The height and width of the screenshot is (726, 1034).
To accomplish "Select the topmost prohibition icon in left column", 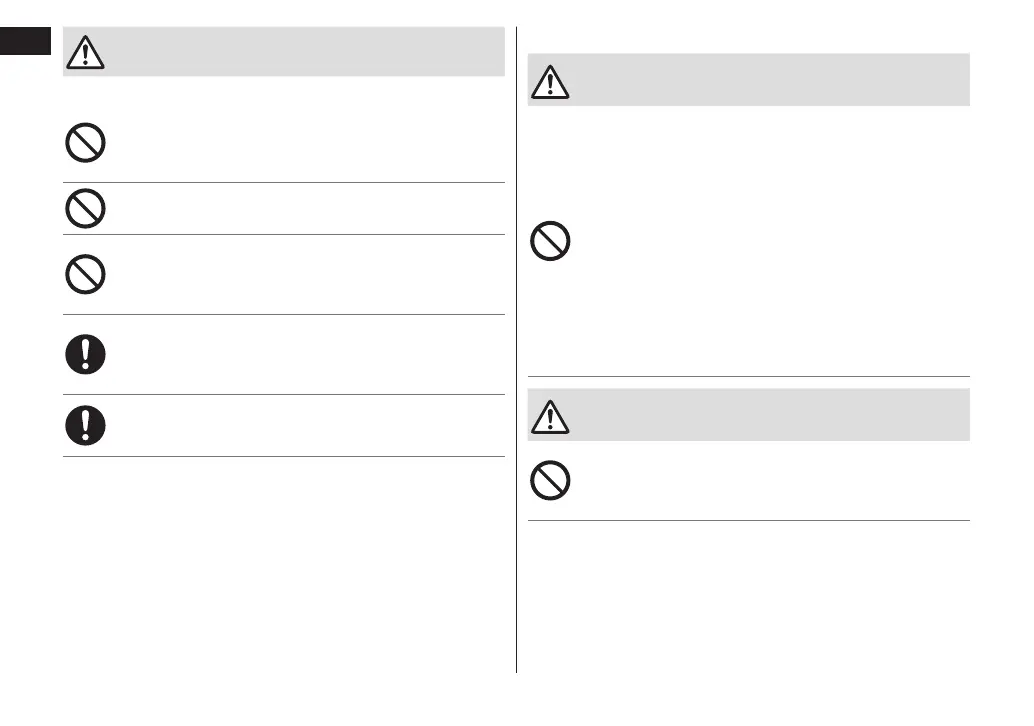I will (x=86, y=143).
